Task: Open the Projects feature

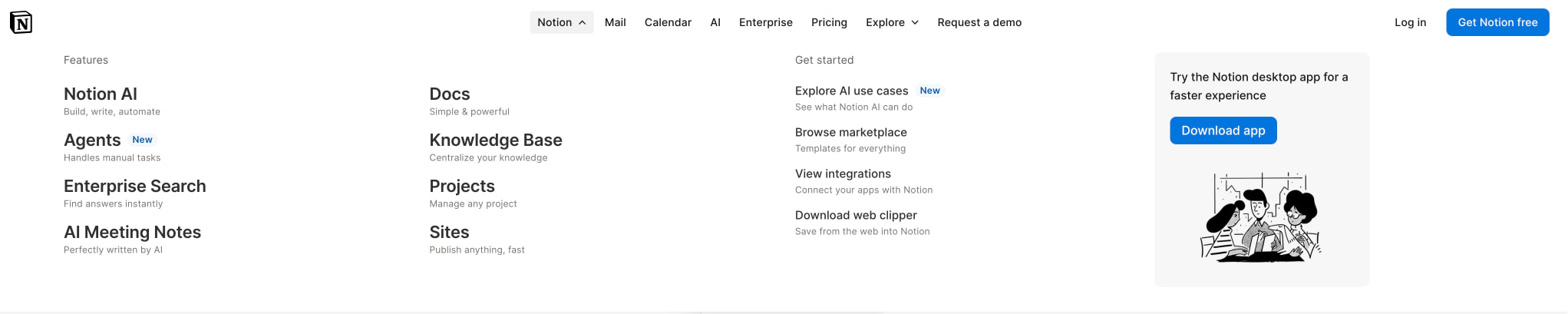Action: tap(462, 186)
